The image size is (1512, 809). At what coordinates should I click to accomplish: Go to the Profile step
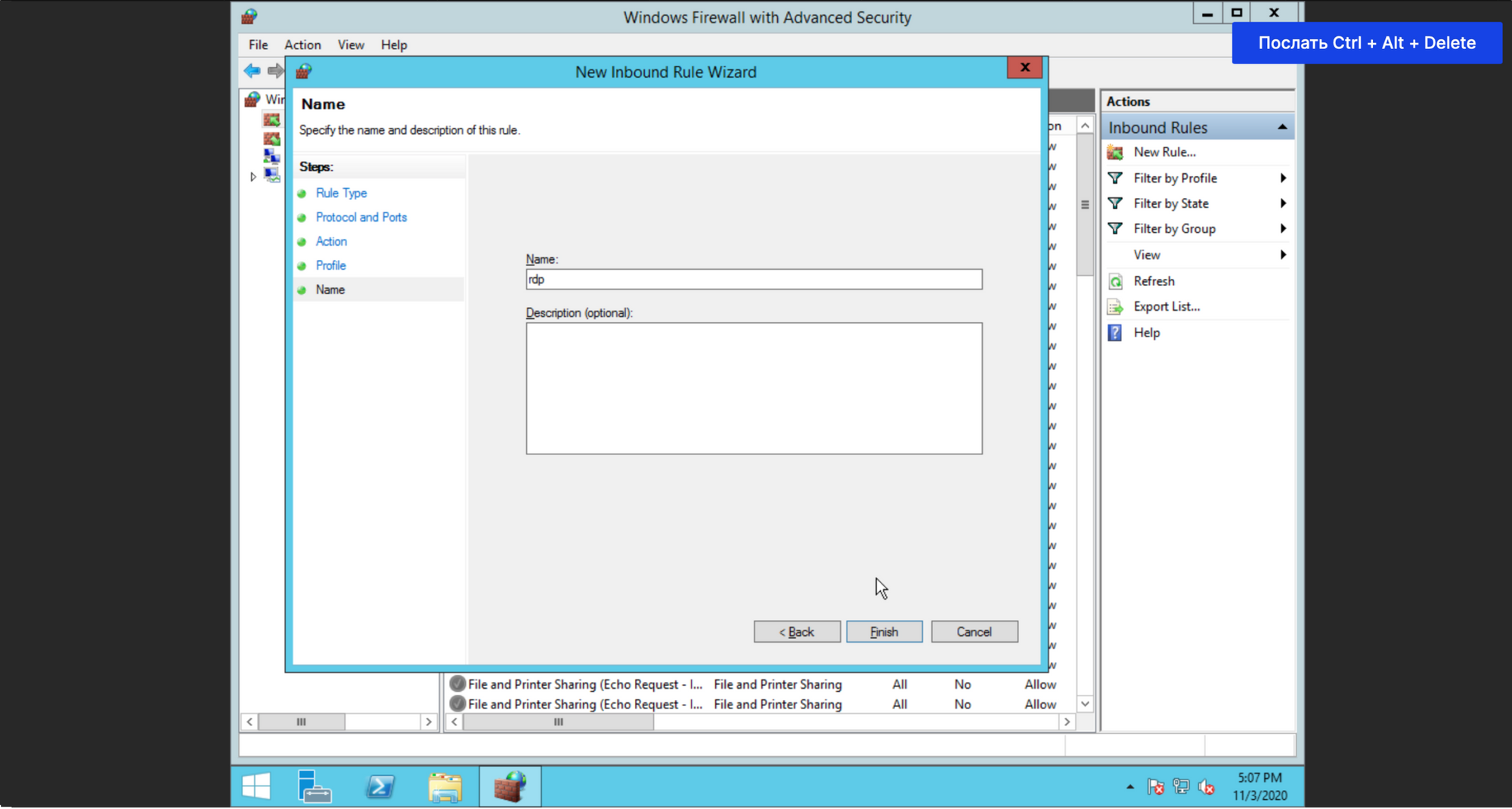pyautogui.click(x=330, y=265)
